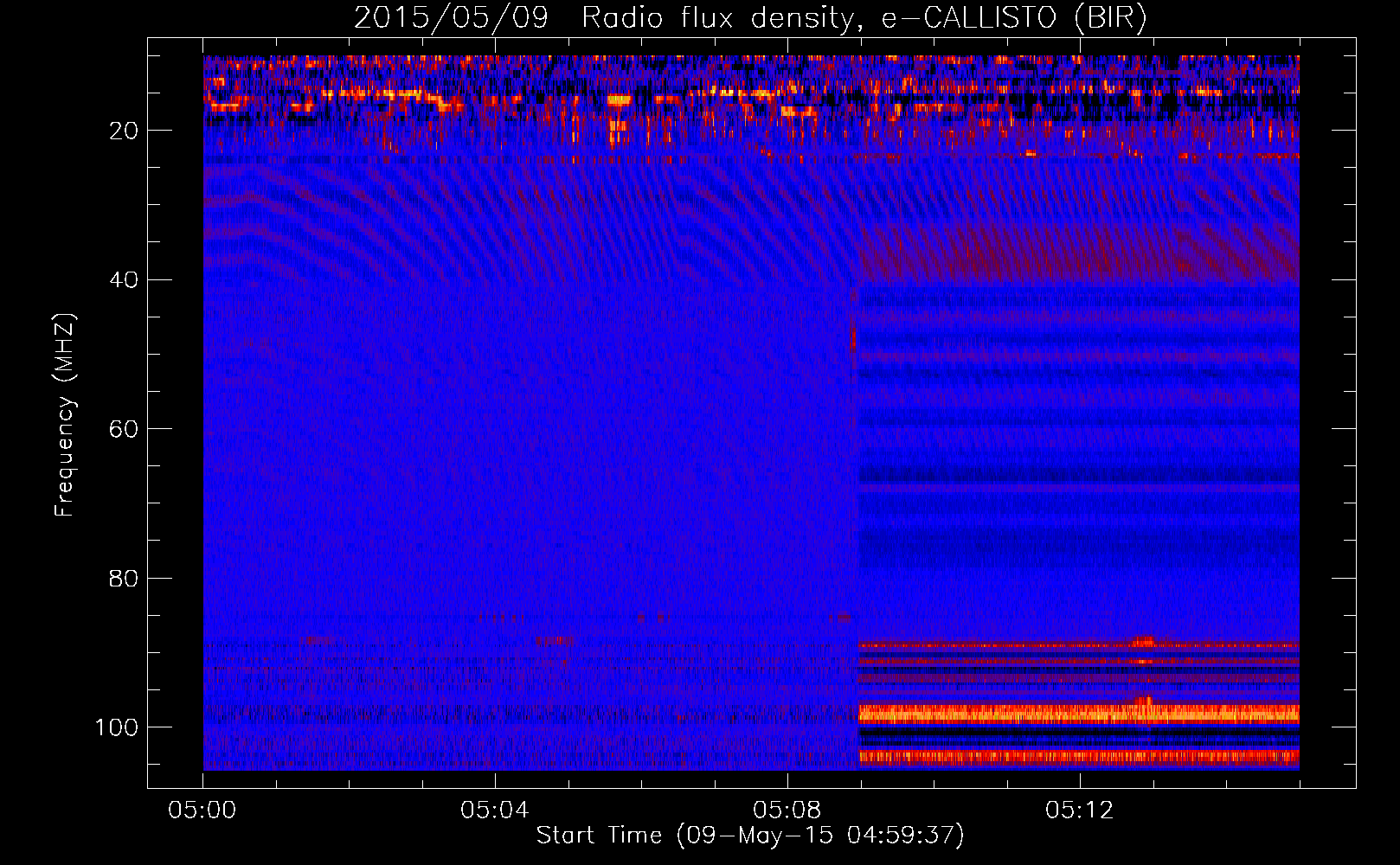This screenshot has height=865, width=1400.
Task: Click the '100' frequency tick label
Action: pyautogui.click(x=117, y=727)
